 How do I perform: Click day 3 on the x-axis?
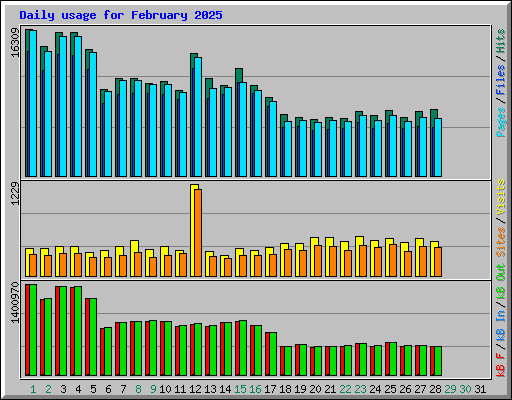[x=63, y=389]
